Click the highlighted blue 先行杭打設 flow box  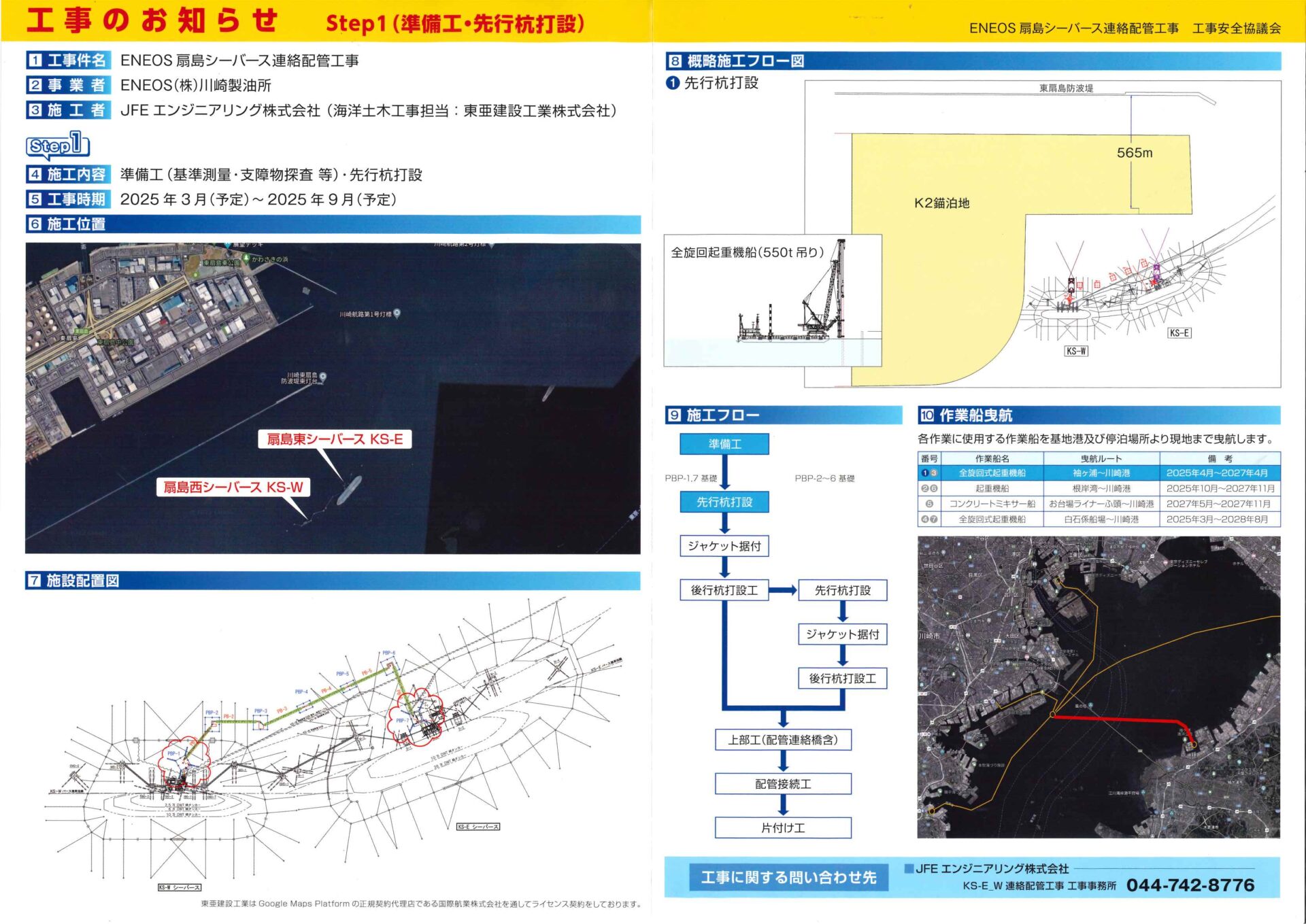[724, 502]
